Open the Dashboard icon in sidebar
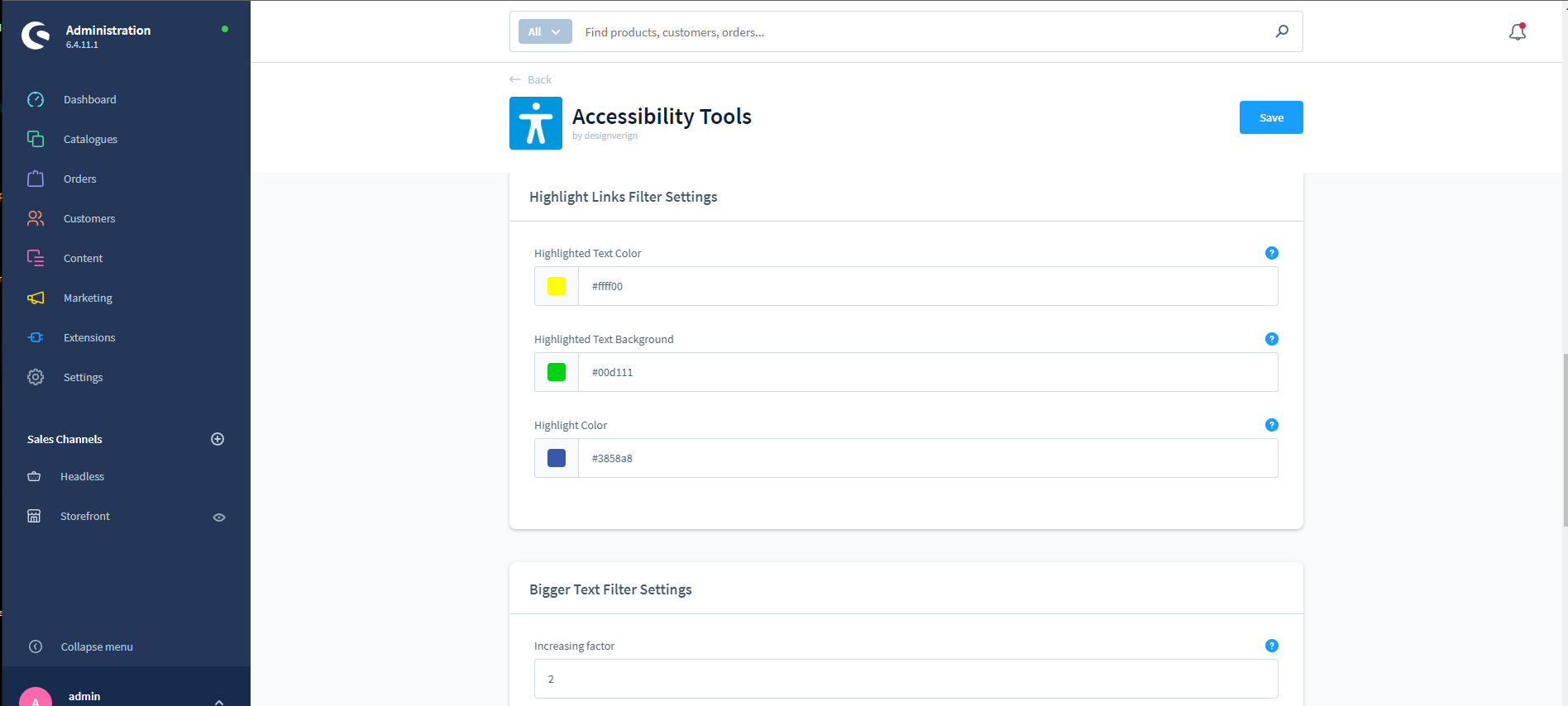 (x=36, y=99)
